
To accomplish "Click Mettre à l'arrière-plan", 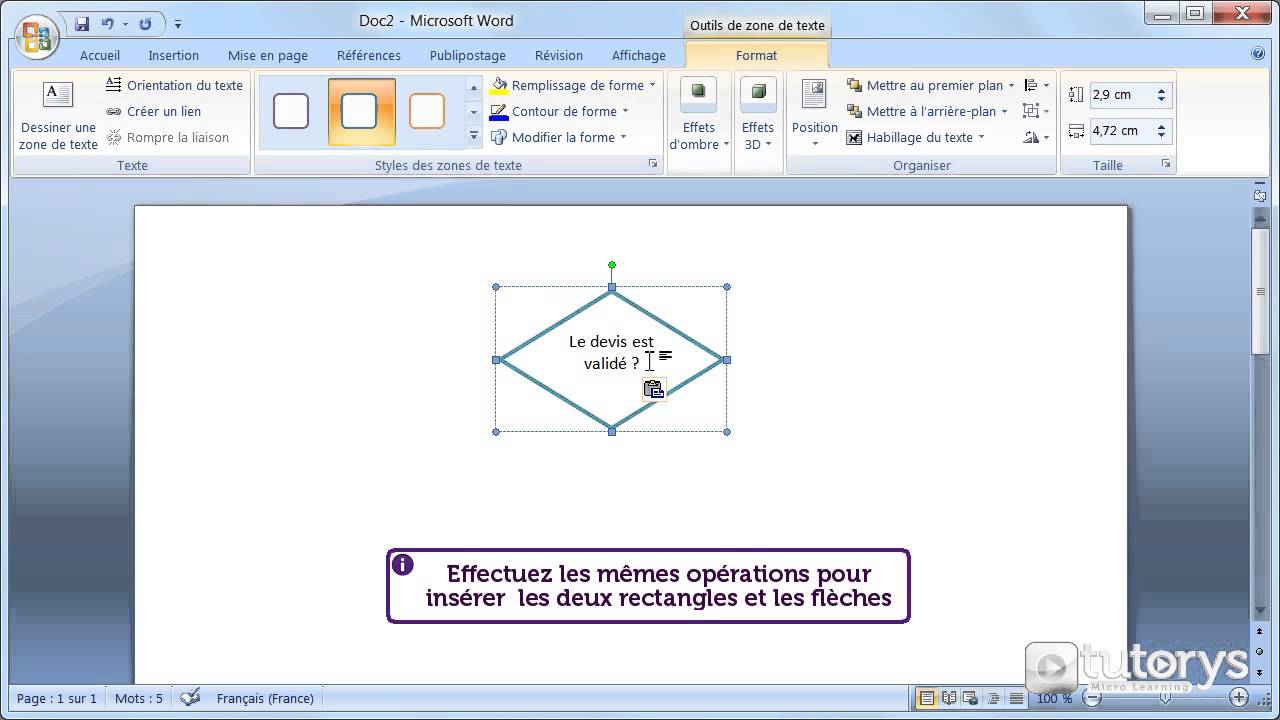I will point(921,111).
